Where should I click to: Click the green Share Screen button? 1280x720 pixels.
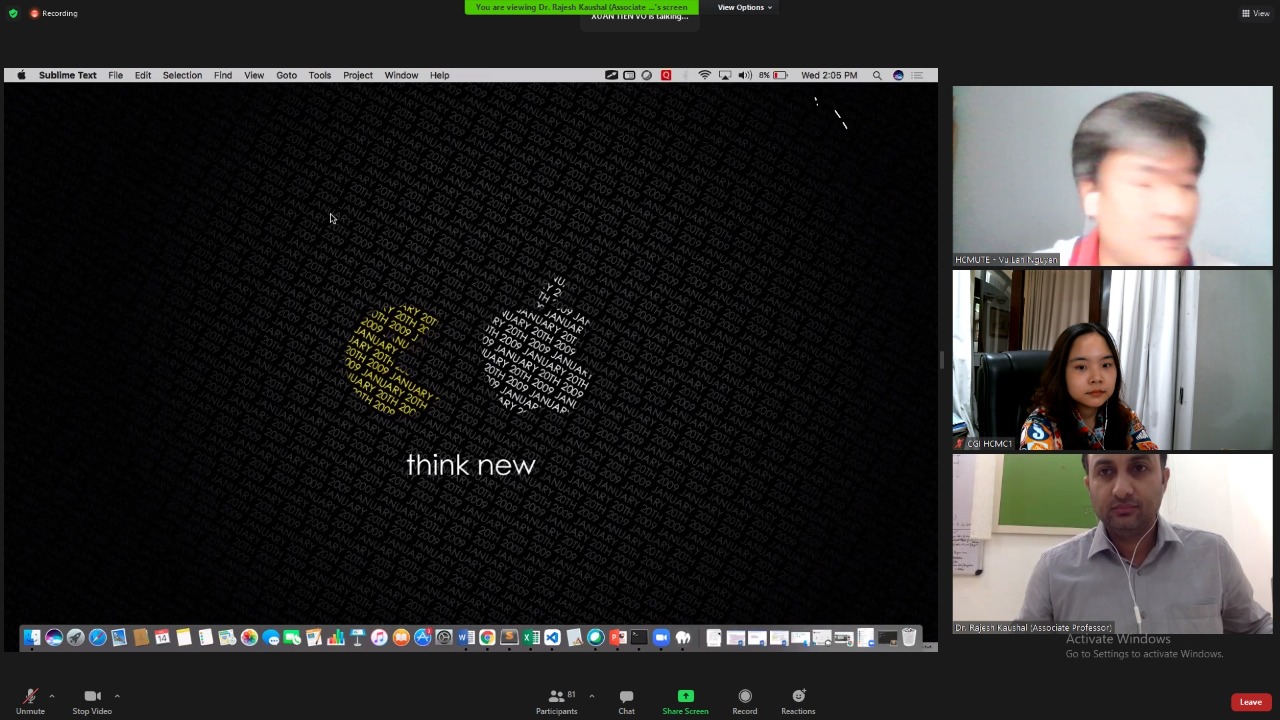(685, 701)
